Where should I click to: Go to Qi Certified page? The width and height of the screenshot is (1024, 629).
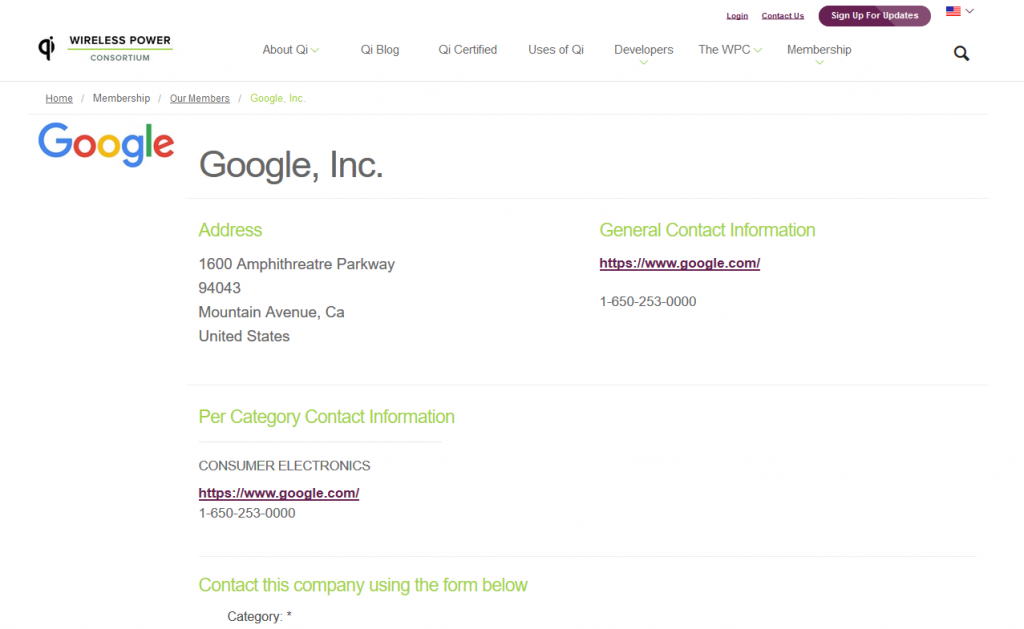pos(467,50)
